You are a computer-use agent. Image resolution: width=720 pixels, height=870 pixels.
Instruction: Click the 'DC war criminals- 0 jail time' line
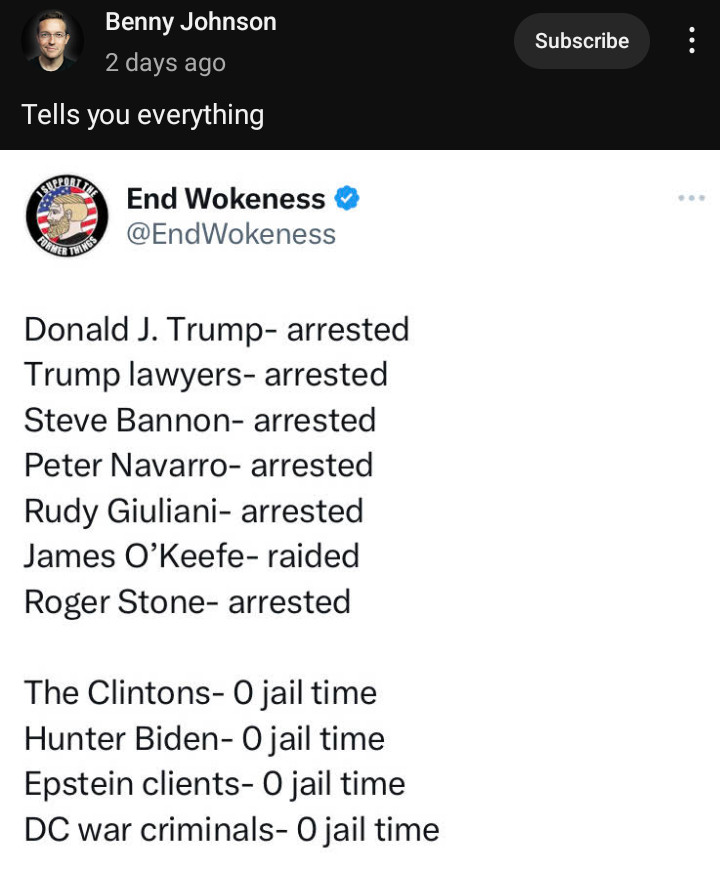pos(231,829)
